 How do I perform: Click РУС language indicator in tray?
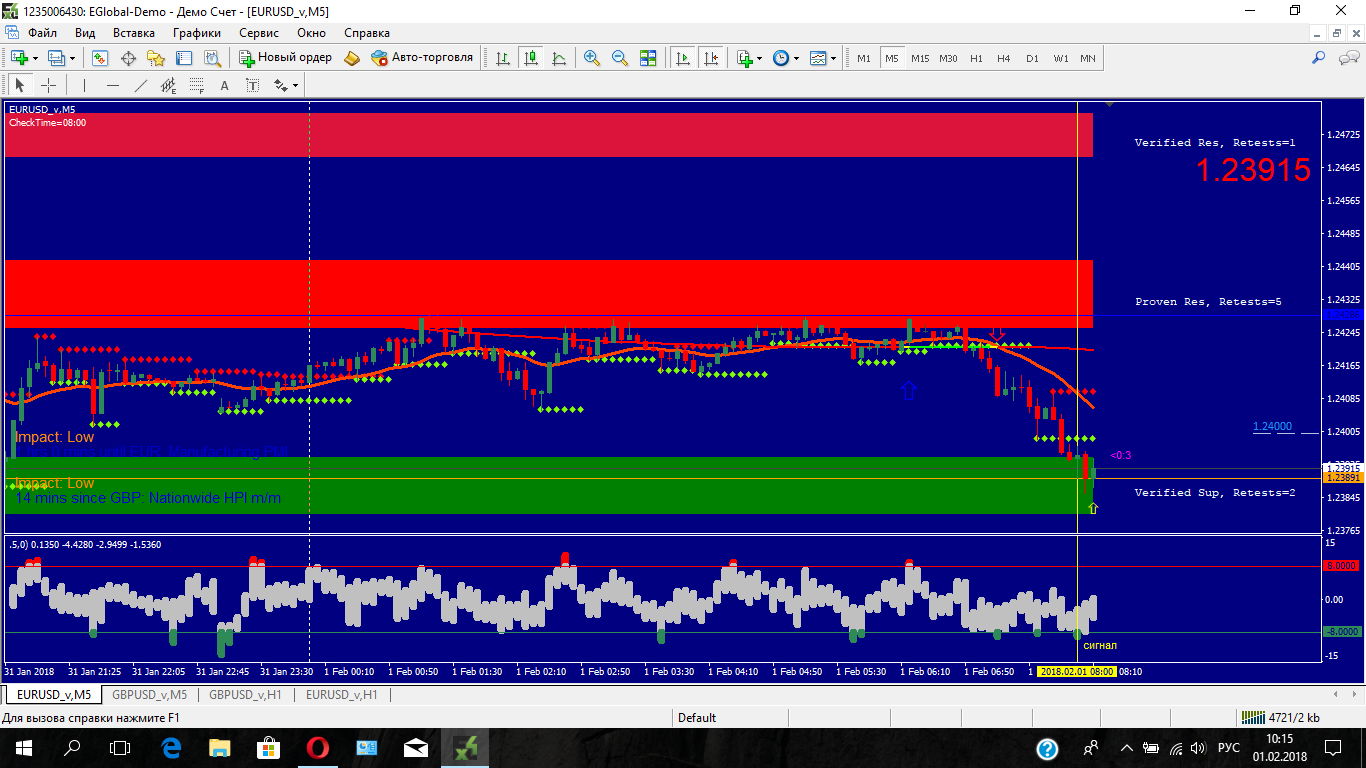(1229, 747)
